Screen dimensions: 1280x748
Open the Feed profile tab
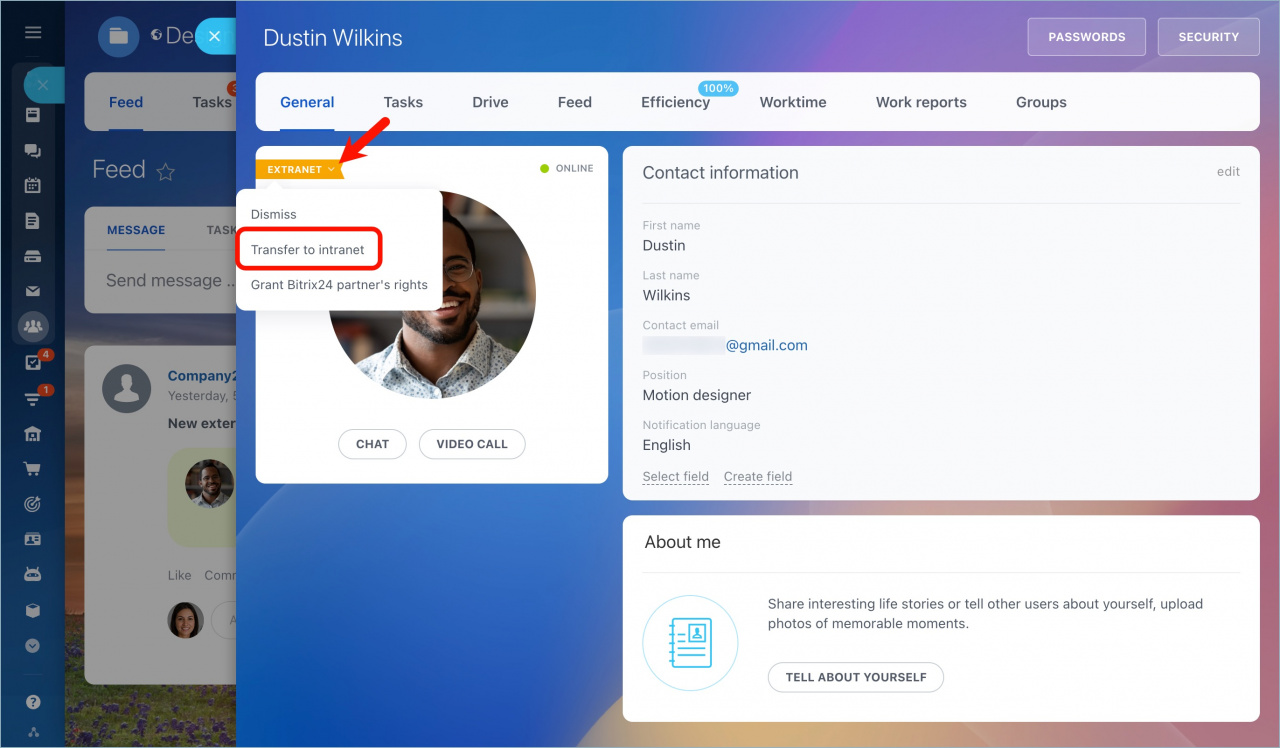[575, 102]
